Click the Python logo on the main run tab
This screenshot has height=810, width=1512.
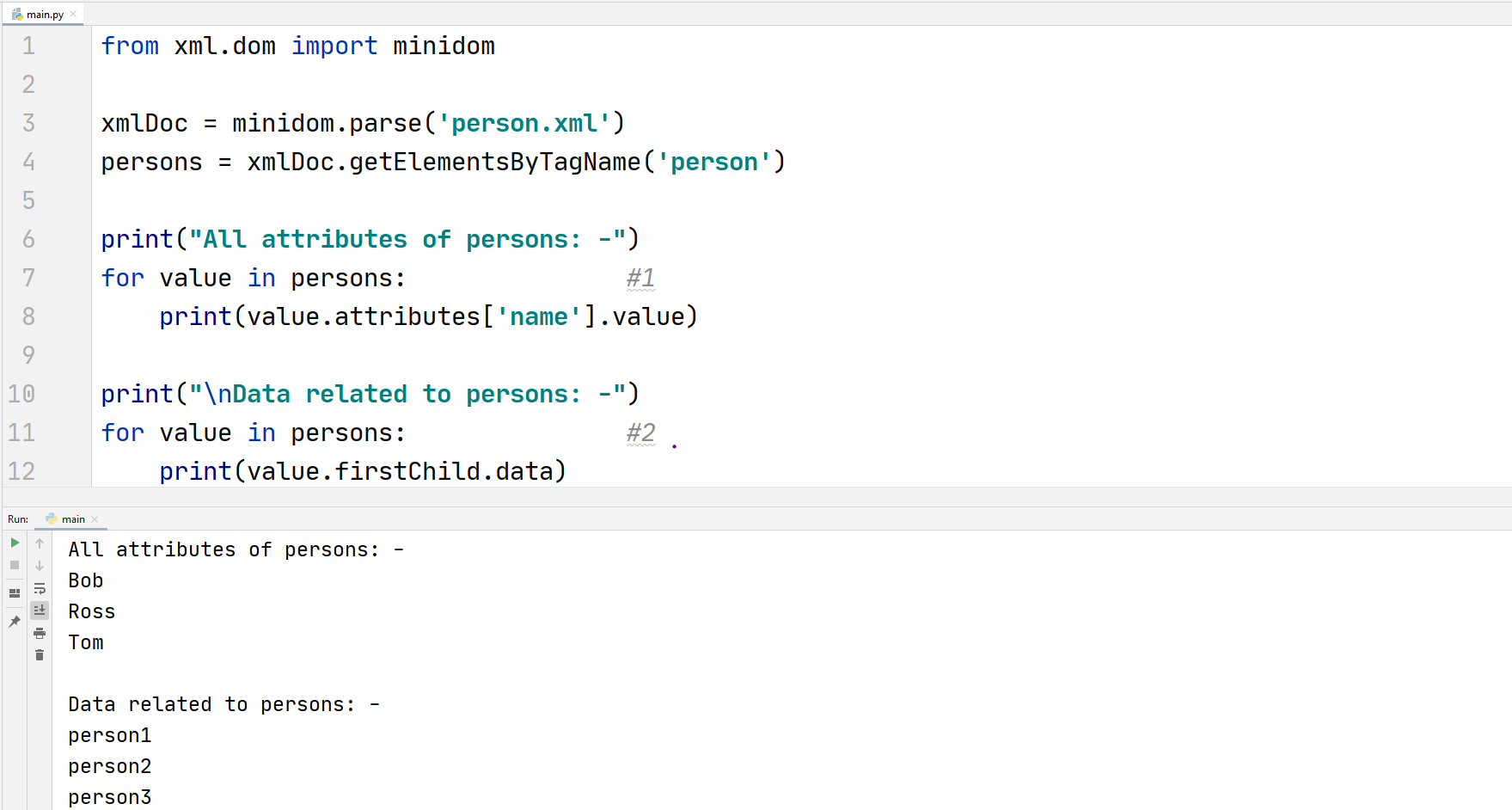(x=52, y=519)
